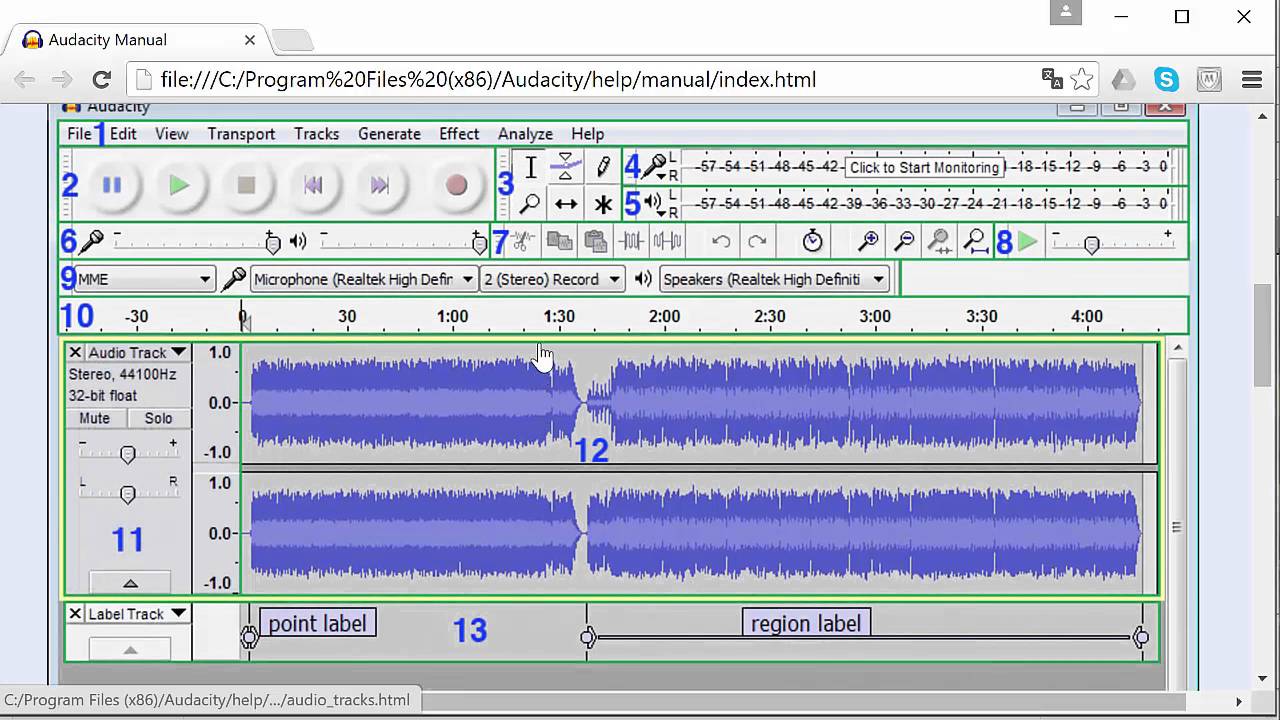Viewport: 1280px width, 720px height.
Task: Open the Generate menu
Action: (389, 134)
